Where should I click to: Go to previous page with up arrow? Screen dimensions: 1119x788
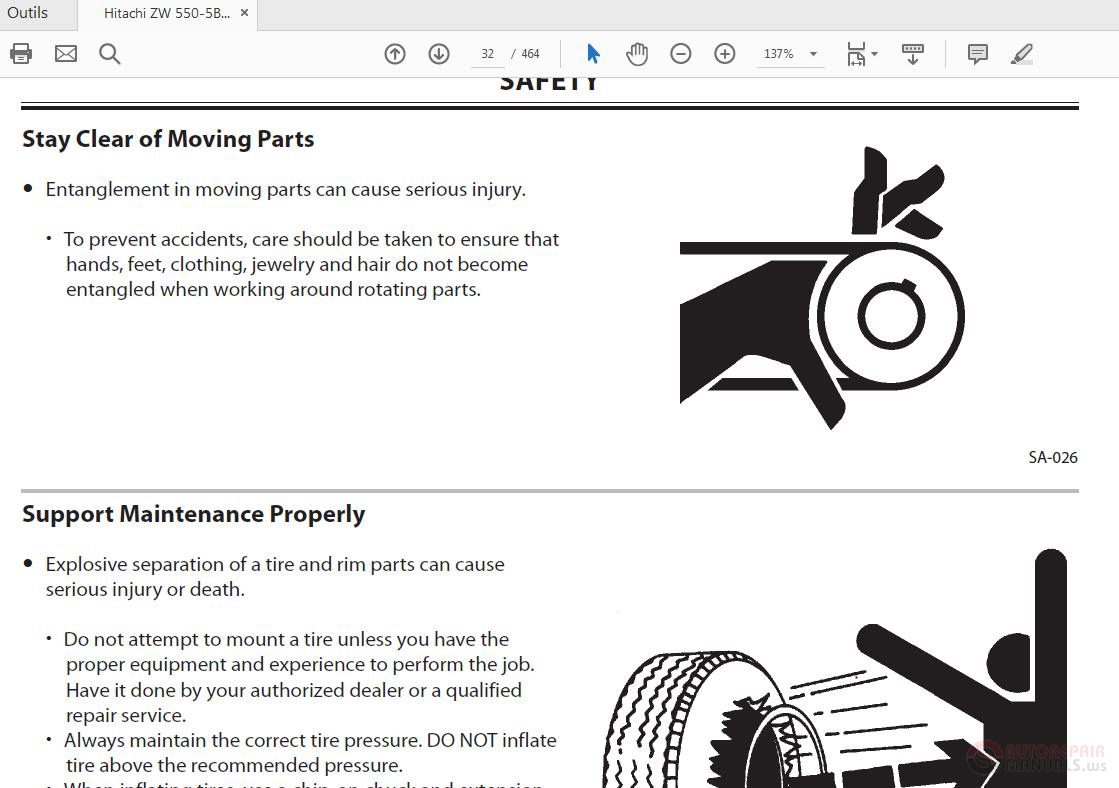click(395, 53)
